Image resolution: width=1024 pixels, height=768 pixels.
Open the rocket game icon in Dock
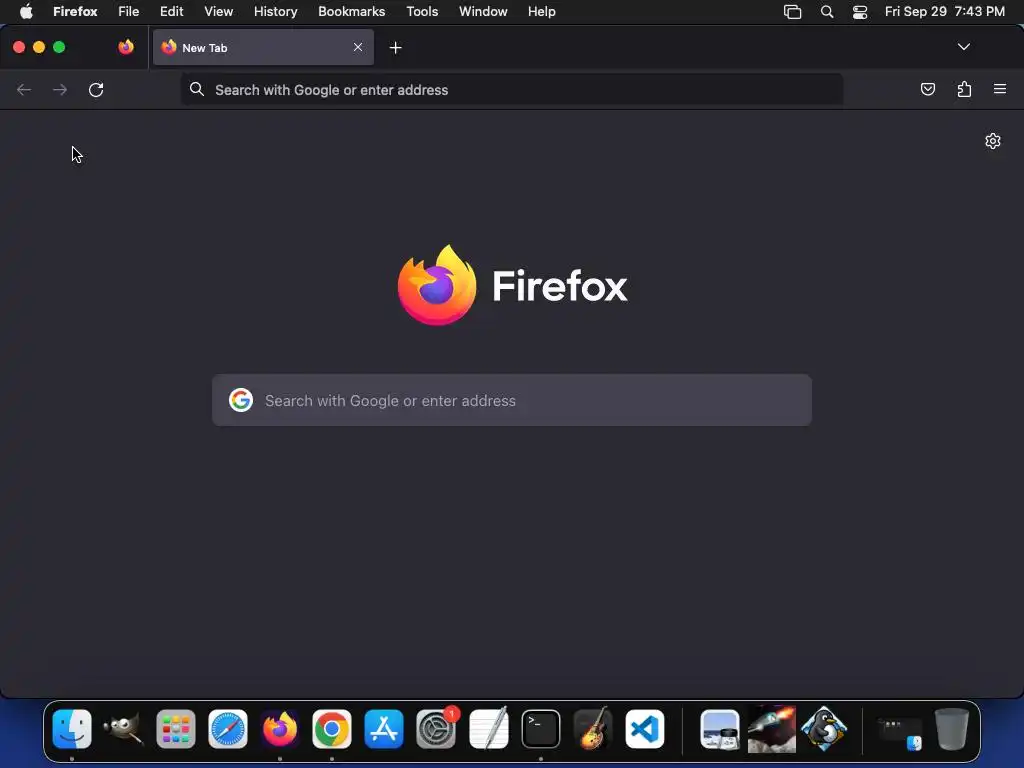pyautogui.click(x=772, y=729)
